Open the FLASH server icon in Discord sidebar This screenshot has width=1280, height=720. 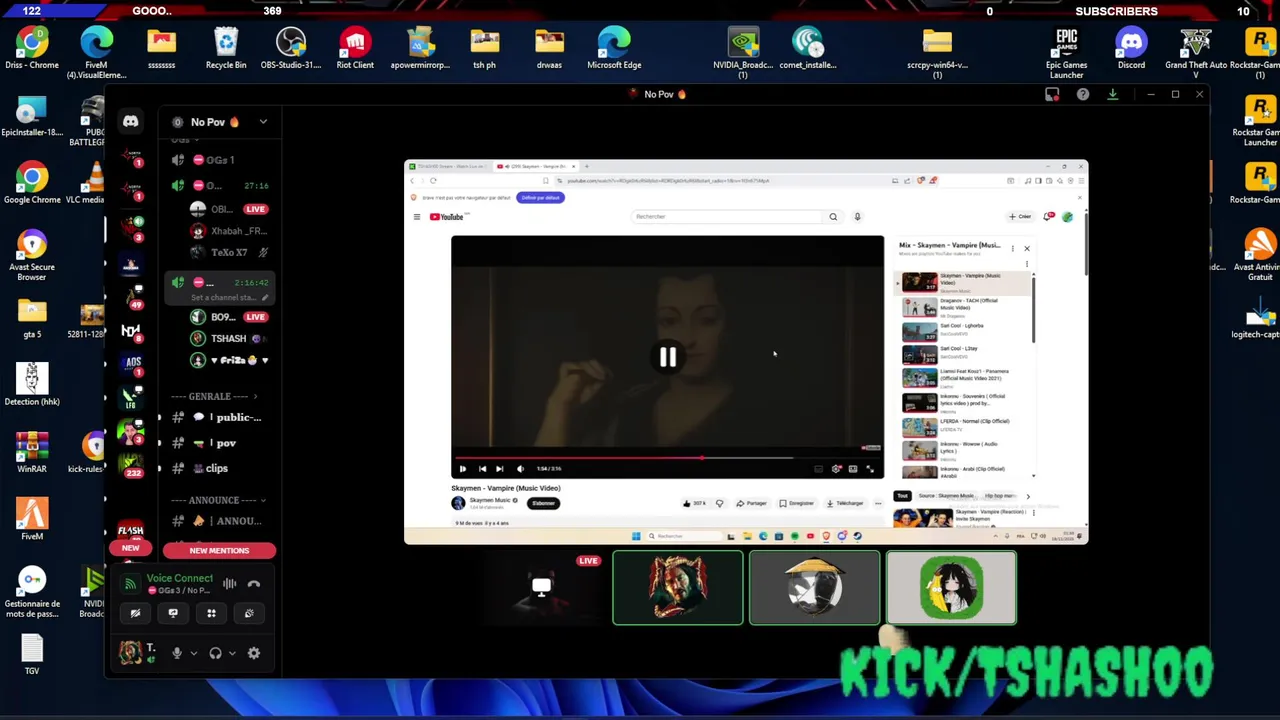(x=130, y=529)
